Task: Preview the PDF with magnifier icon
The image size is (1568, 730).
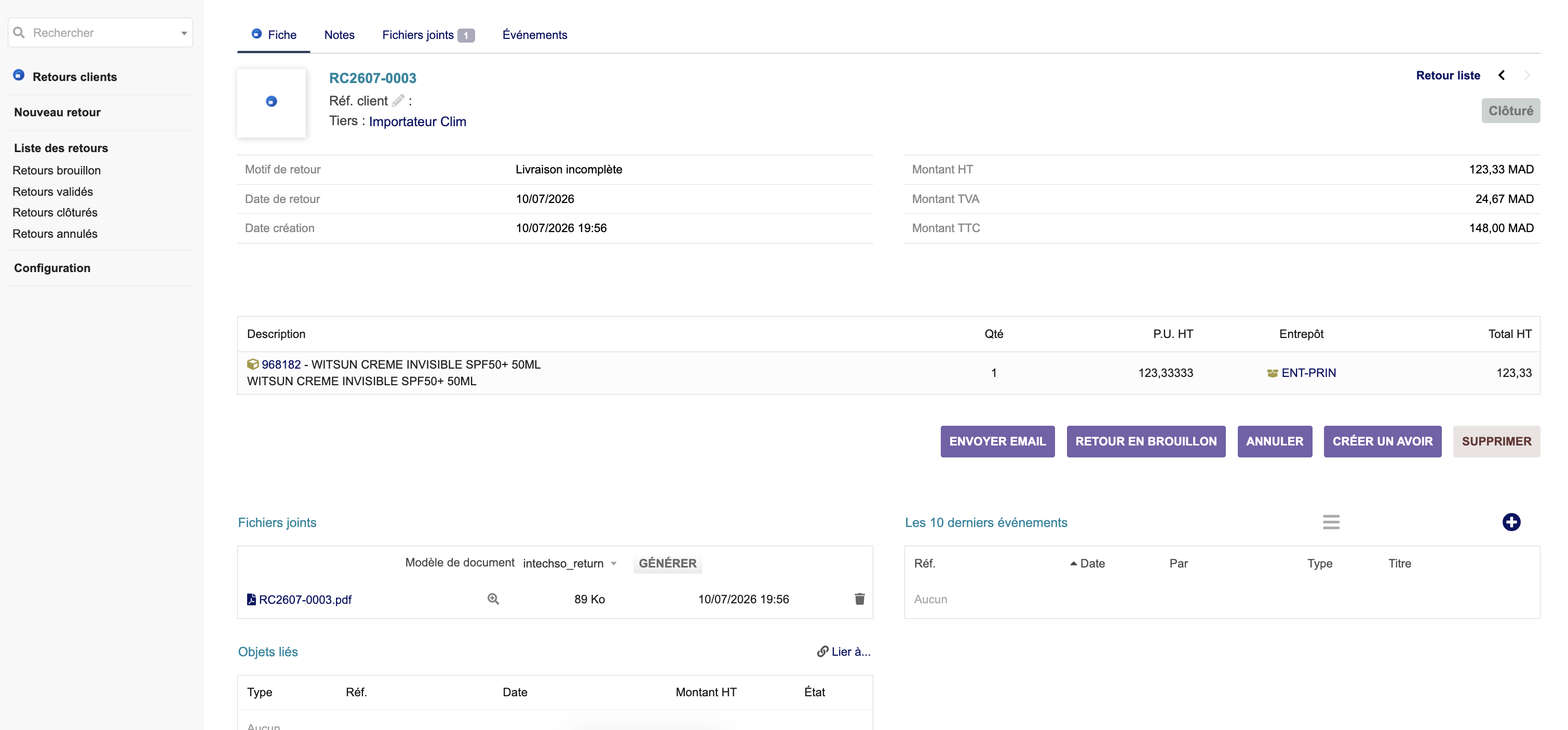Action: [493, 599]
